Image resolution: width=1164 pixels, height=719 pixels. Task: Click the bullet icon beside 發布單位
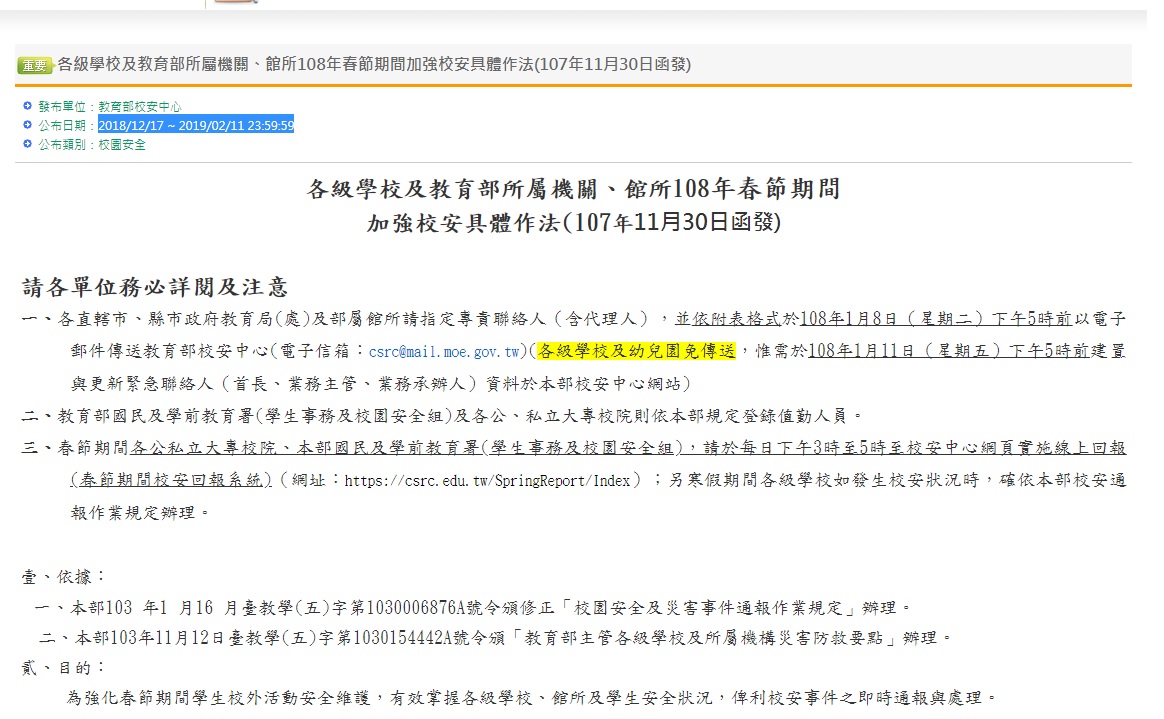pos(27,105)
